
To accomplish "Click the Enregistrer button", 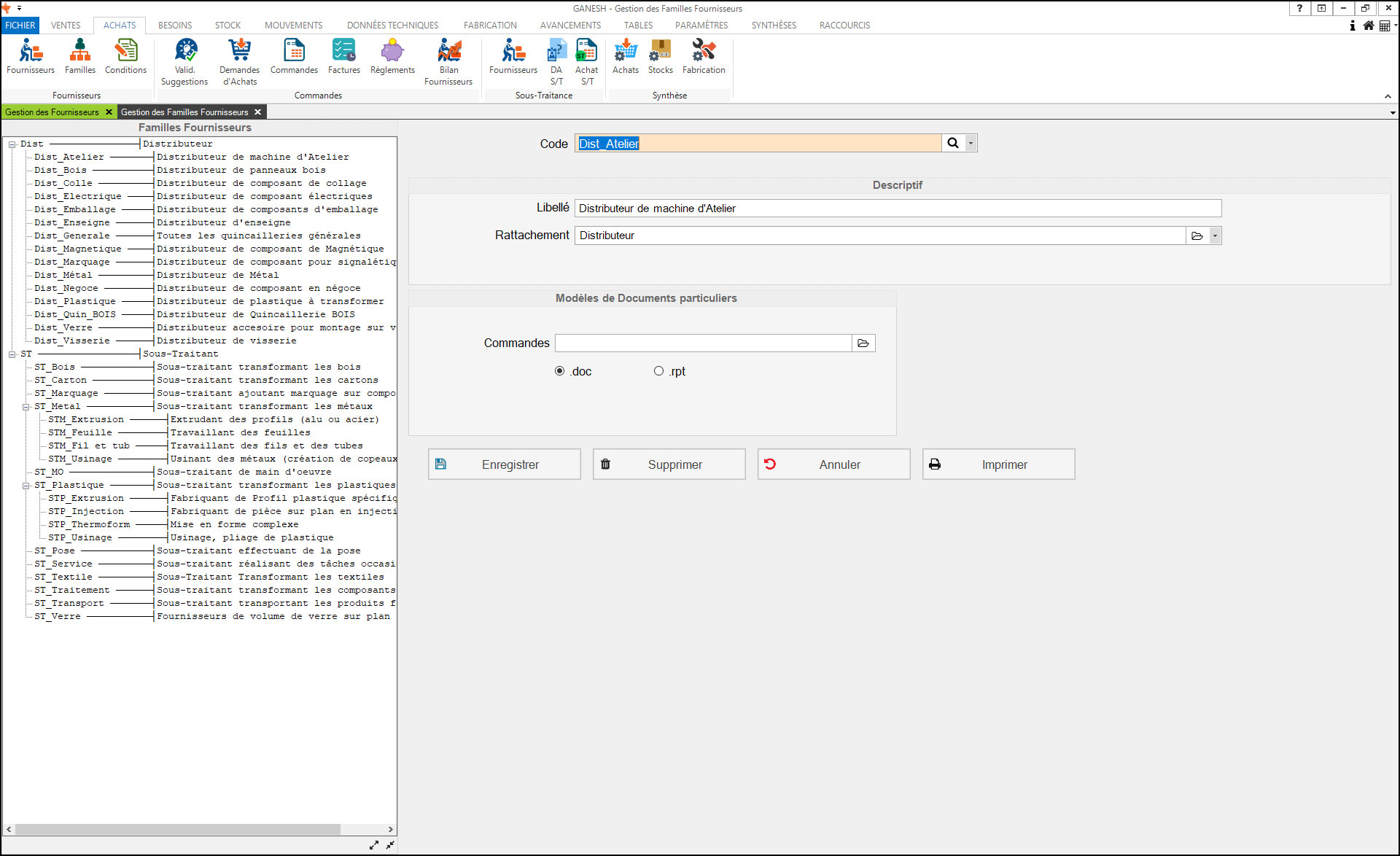I will (504, 464).
